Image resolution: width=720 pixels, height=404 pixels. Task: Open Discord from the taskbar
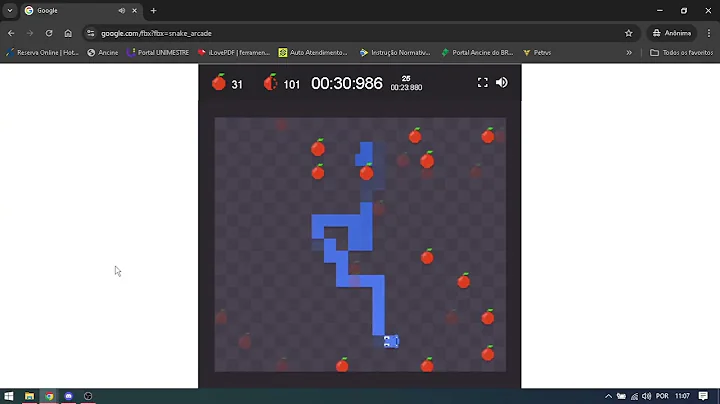(x=68, y=396)
